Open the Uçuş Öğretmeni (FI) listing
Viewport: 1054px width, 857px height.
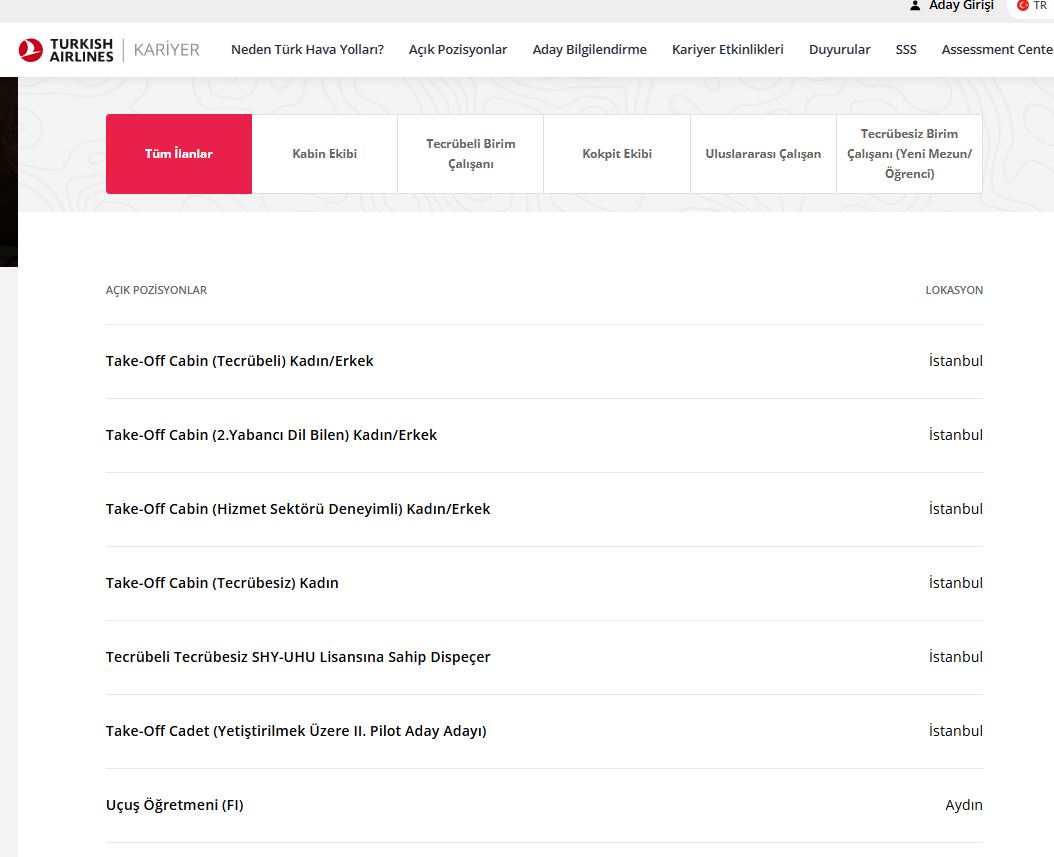tap(175, 805)
